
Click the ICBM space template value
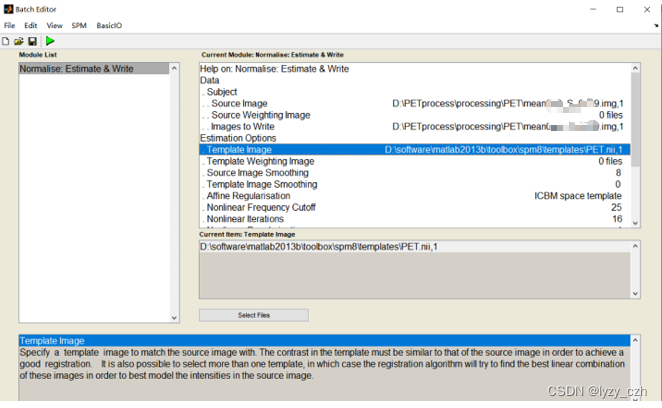578,196
